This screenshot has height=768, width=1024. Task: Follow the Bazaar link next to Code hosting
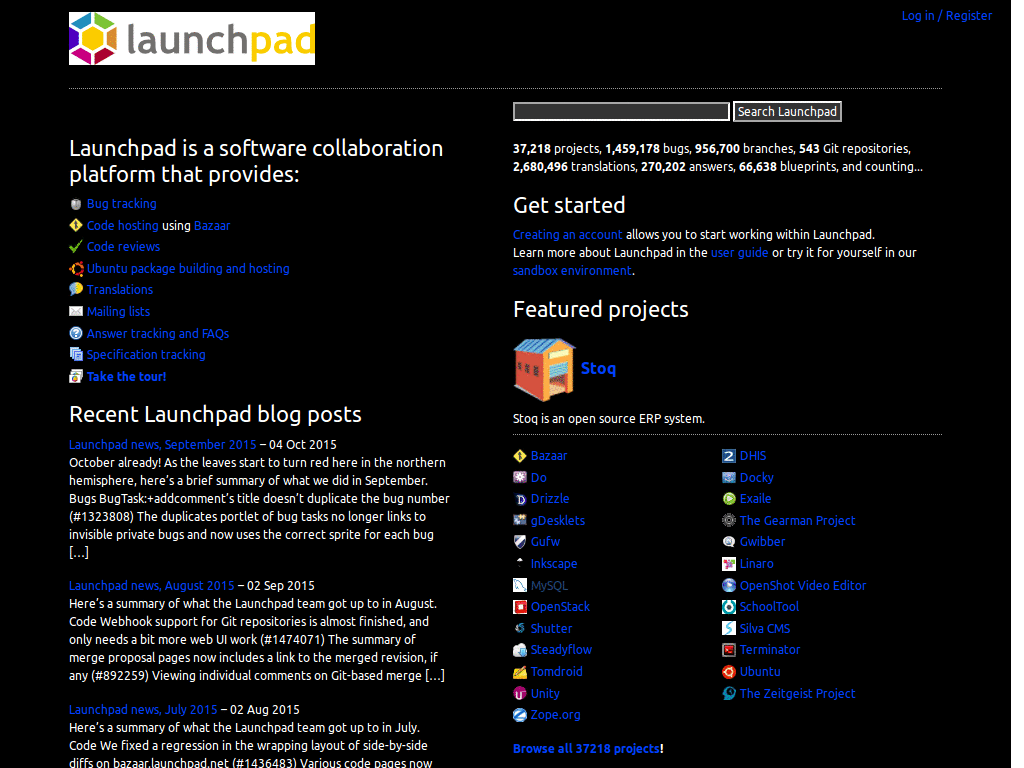click(212, 225)
